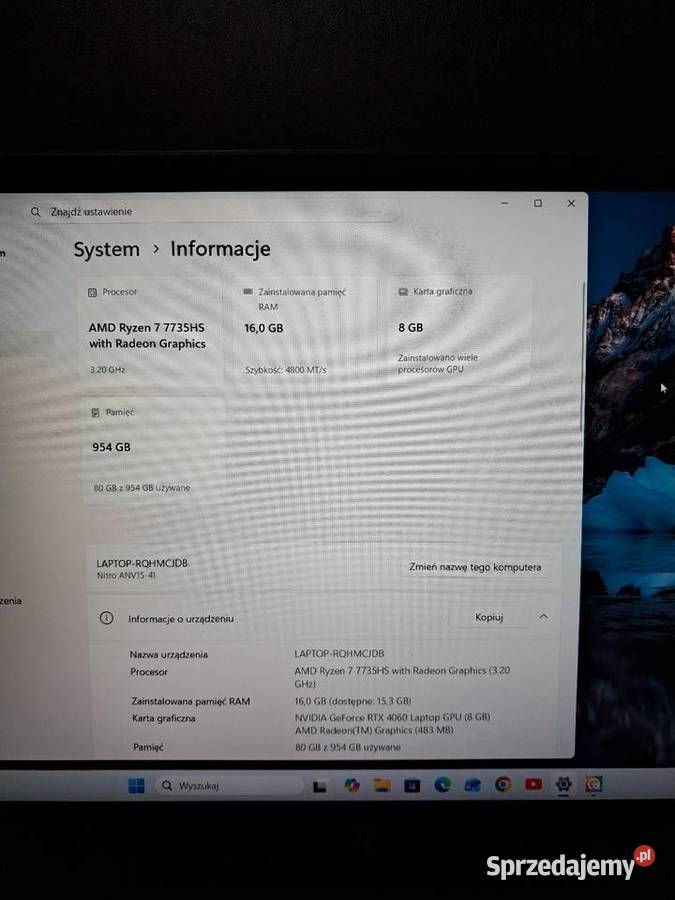Click the Informacje breadcrumb heading

click(x=220, y=249)
